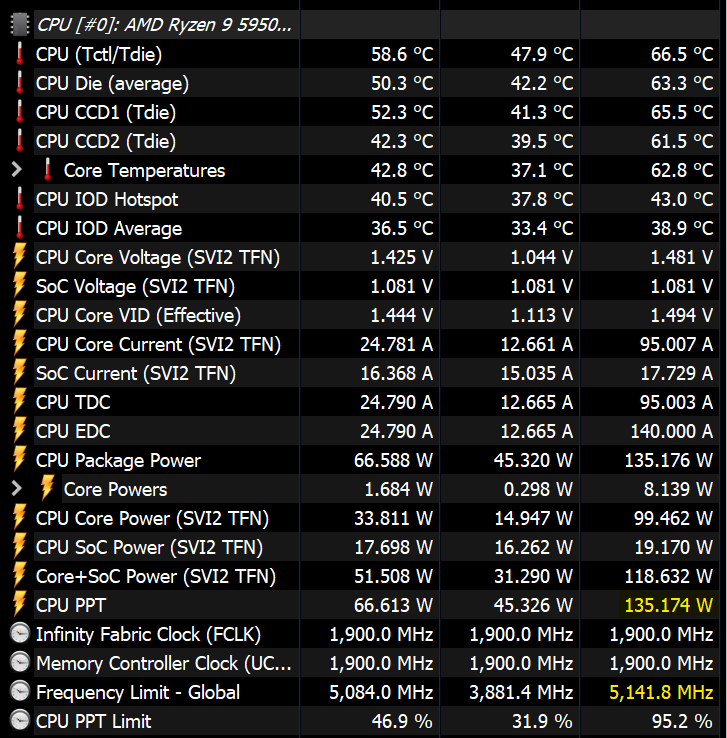
Task: Select the CPU EDC sensor row
Action: (73, 431)
